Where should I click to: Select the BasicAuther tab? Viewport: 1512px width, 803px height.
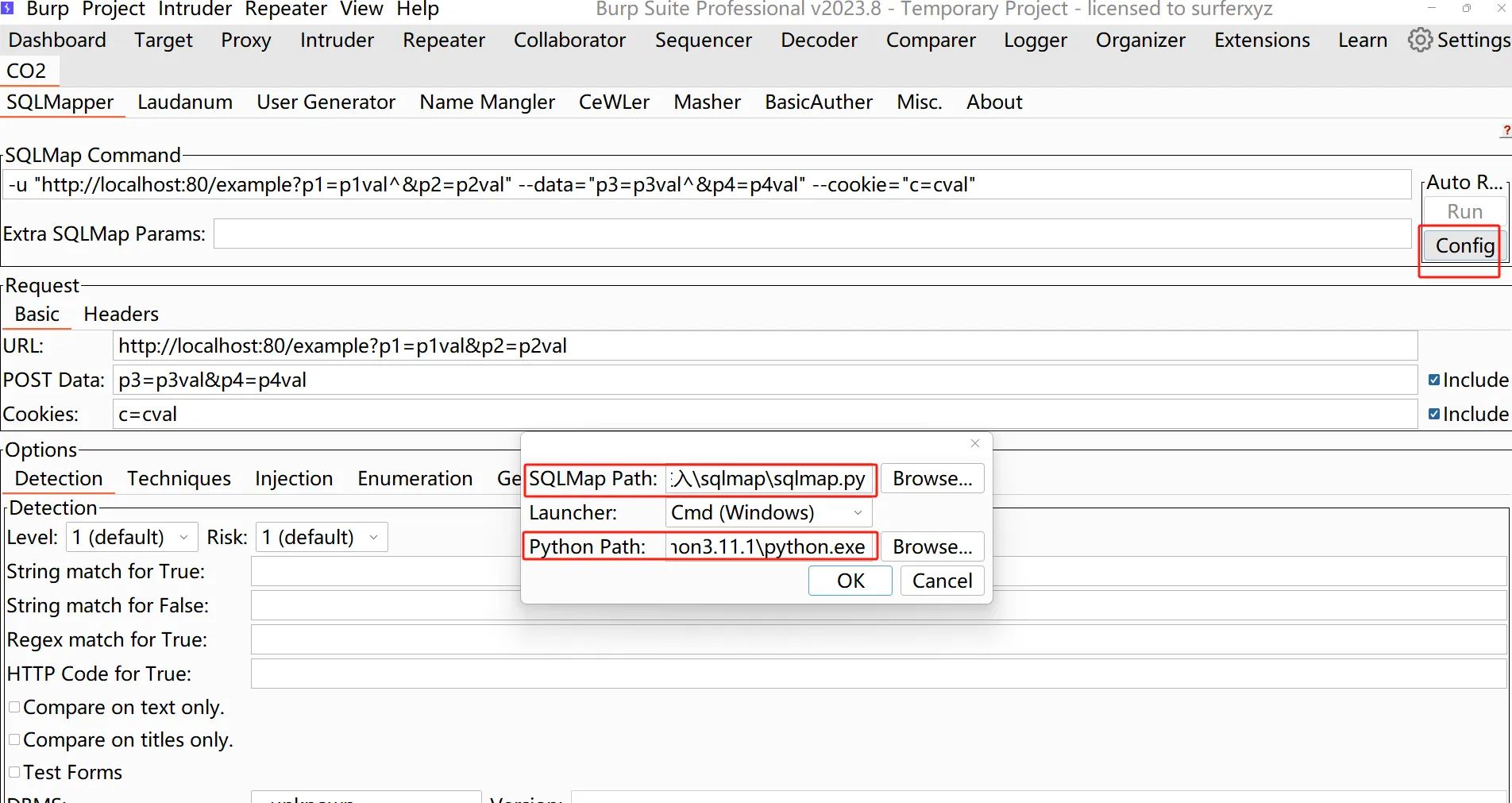(819, 102)
